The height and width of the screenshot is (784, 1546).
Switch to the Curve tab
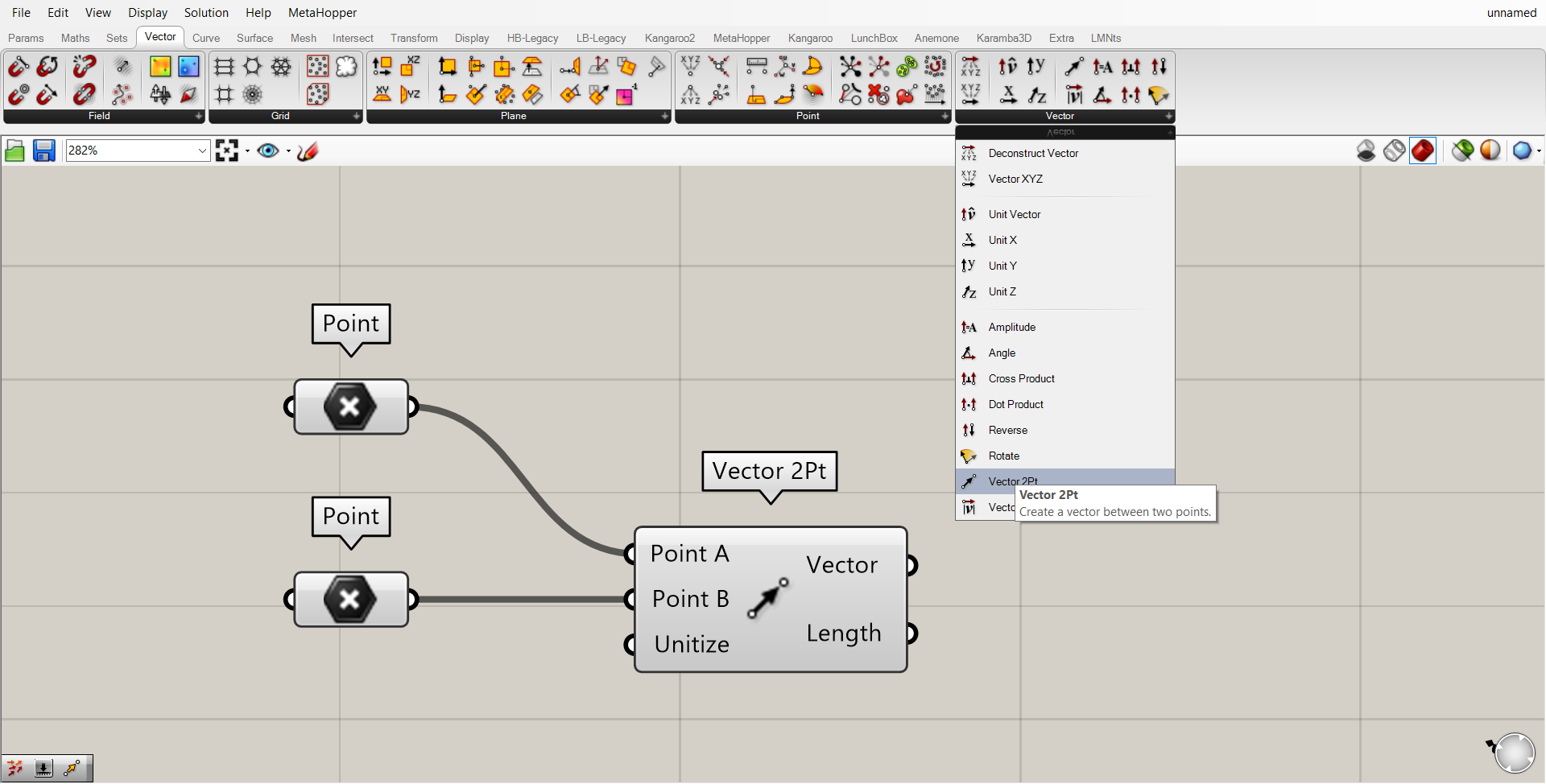pos(205,38)
